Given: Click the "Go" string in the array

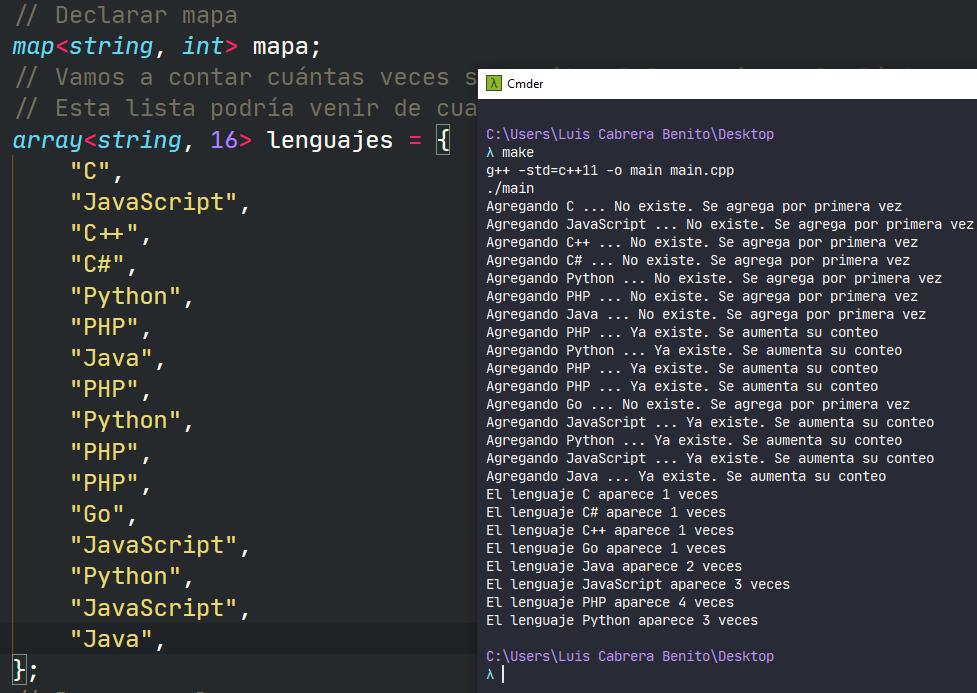Looking at the screenshot, I should tap(97, 514).
